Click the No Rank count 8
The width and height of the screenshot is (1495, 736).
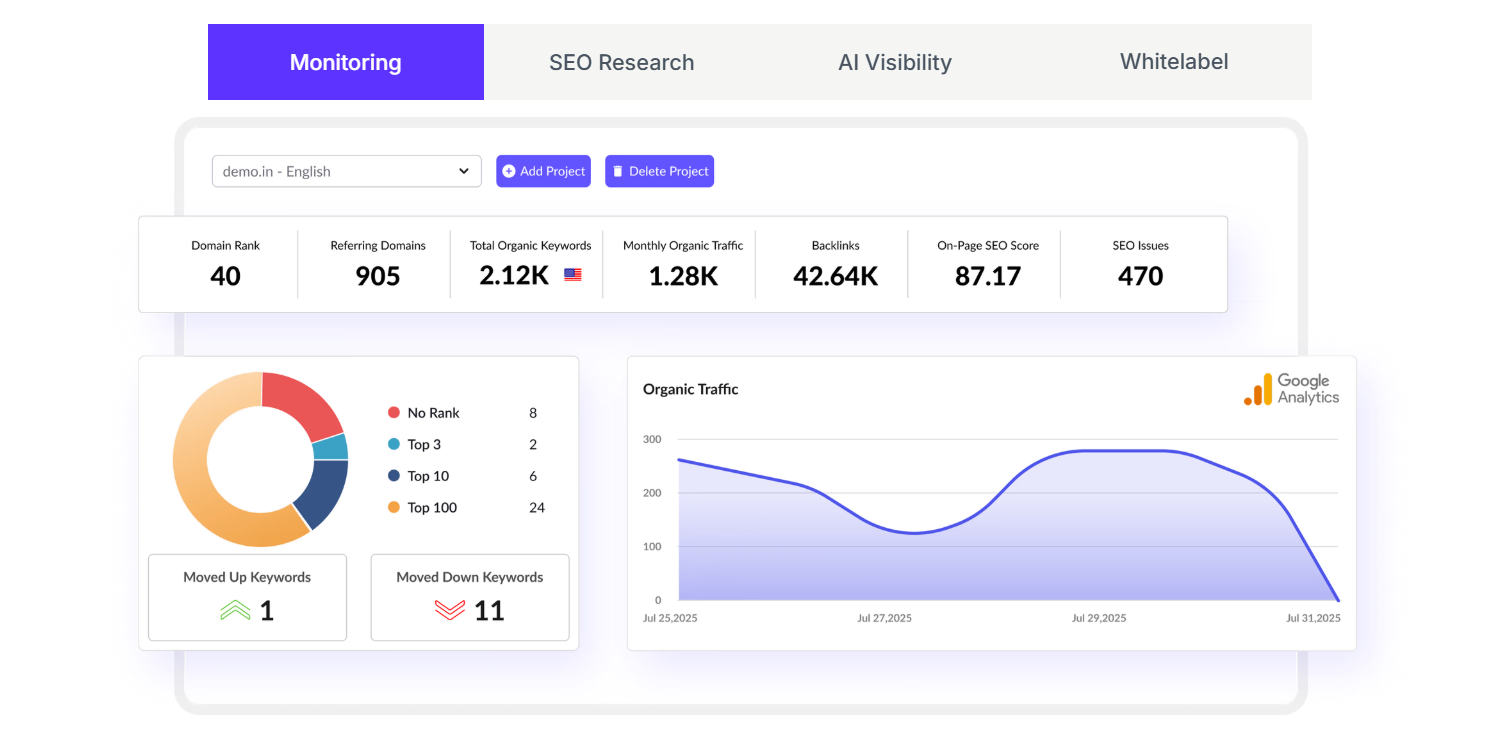(x=533, y=413)
